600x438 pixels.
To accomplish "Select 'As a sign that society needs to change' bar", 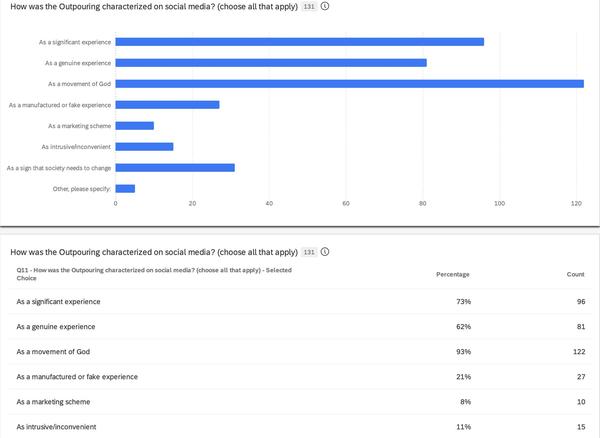I will click(x=175, y=167).
